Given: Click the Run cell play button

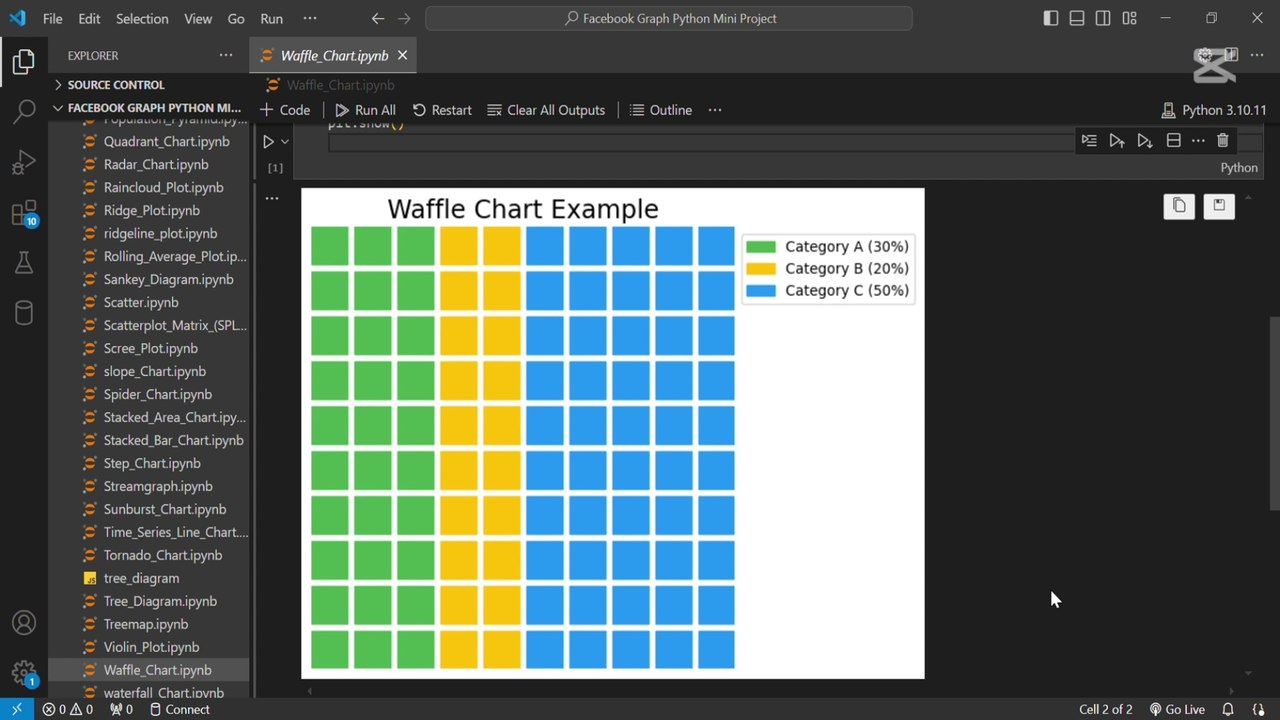Looking at the screenshot, I should point(268,142).
